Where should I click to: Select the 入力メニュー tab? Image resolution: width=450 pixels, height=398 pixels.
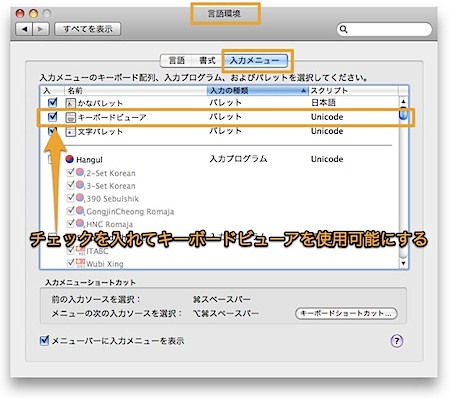pos(255,61)
